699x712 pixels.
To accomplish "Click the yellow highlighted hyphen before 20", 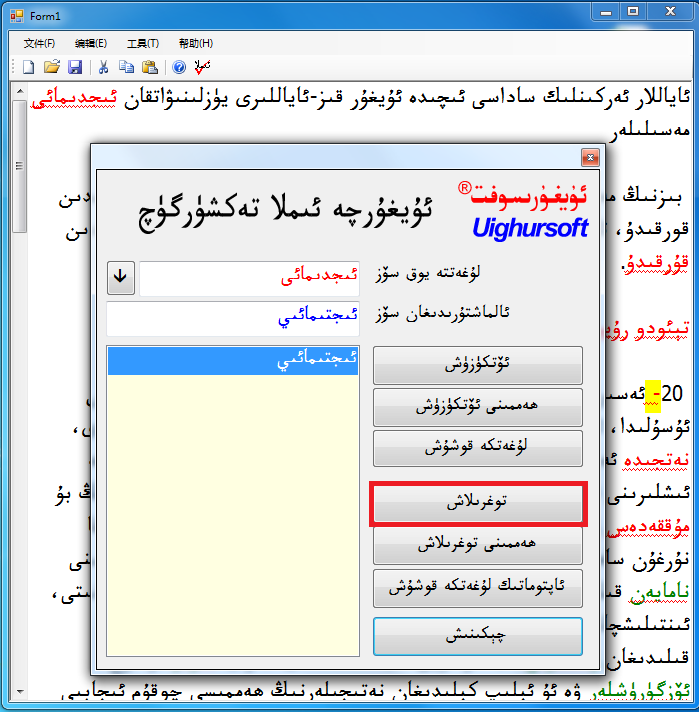I will [652, 396].
